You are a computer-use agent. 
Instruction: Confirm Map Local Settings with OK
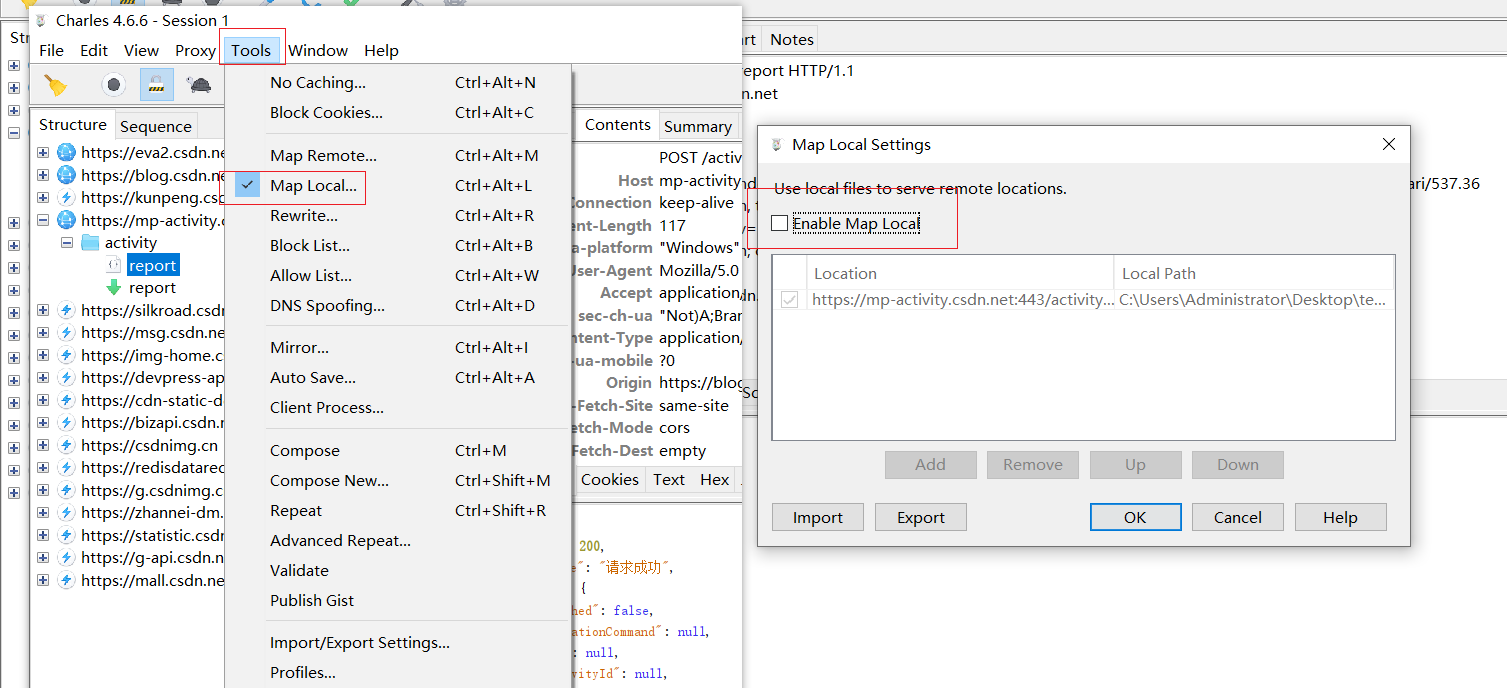click(1135, 517)
